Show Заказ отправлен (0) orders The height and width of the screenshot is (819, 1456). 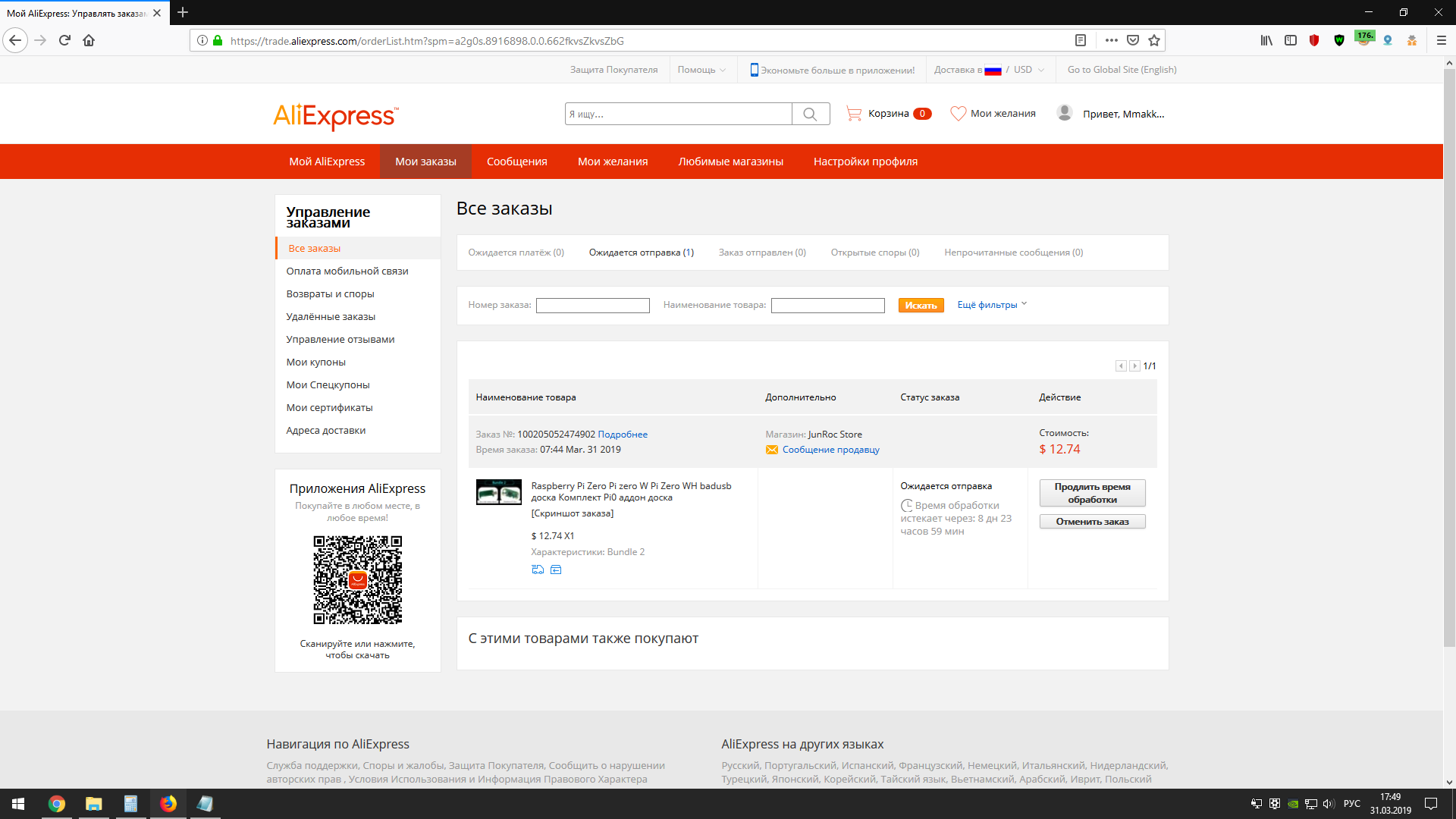point(762,253)
